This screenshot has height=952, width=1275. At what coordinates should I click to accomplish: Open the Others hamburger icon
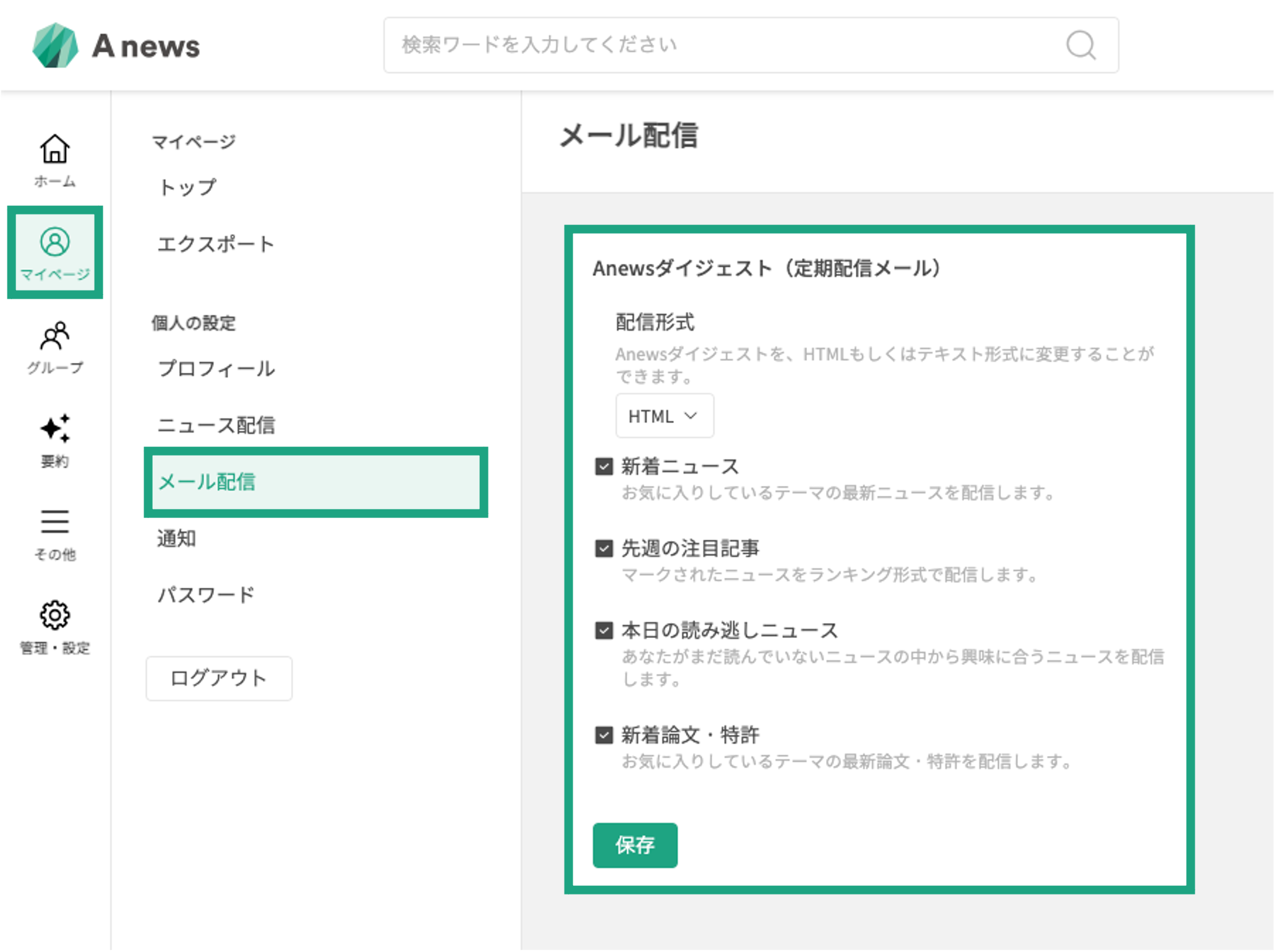click(x=55, y=521)
